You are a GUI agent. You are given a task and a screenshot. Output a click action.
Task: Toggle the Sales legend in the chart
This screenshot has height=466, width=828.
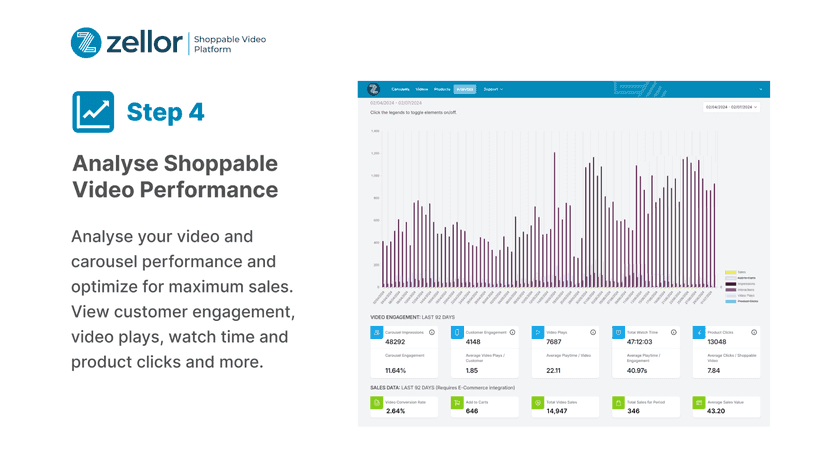tap(736, 272)
